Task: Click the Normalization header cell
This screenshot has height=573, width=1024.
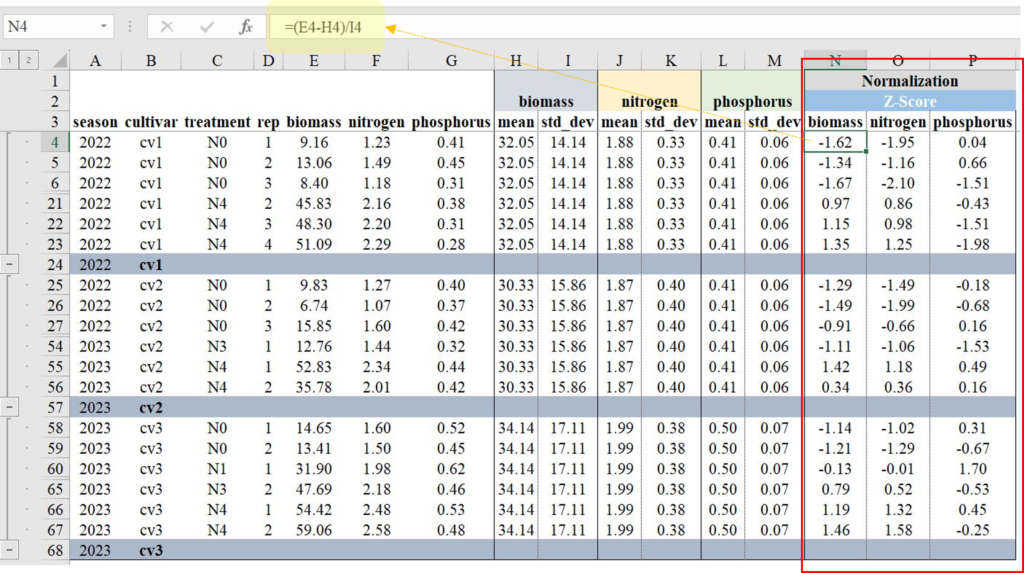Action: (x=909, y=81)
